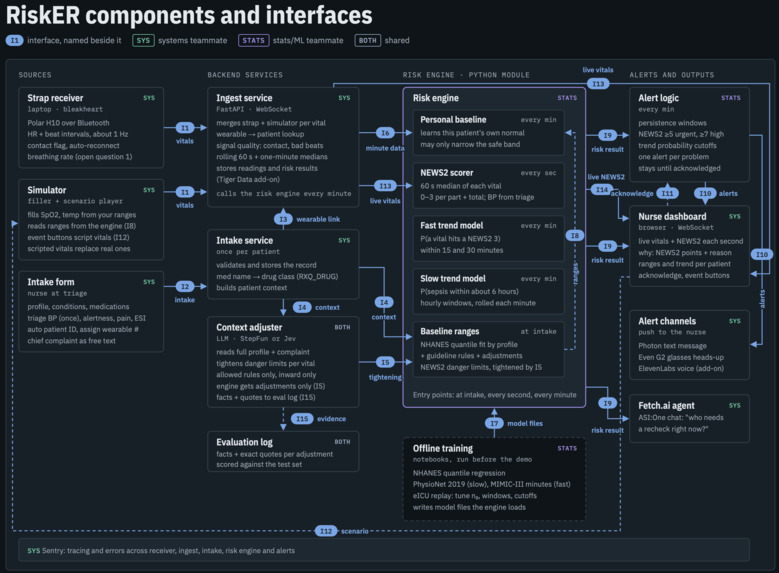Screen dimensions: 779x573
Task: Click the I1 interface badge in the legend
Action: tap(14, 40)
